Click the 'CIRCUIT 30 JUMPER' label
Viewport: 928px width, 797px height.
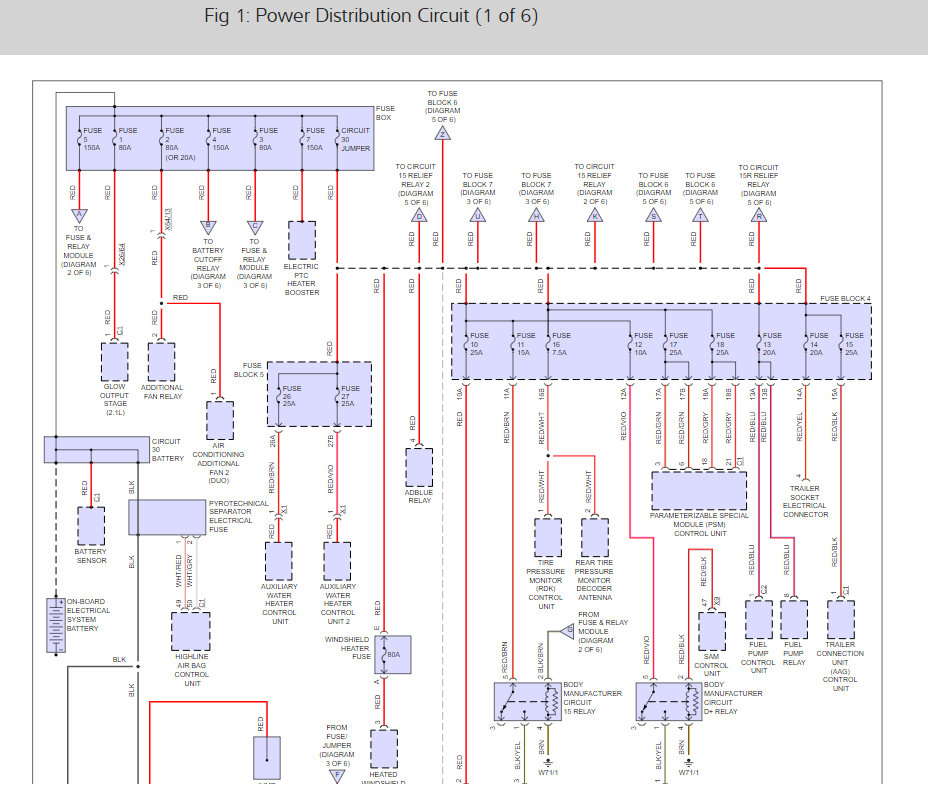[355, 139]
